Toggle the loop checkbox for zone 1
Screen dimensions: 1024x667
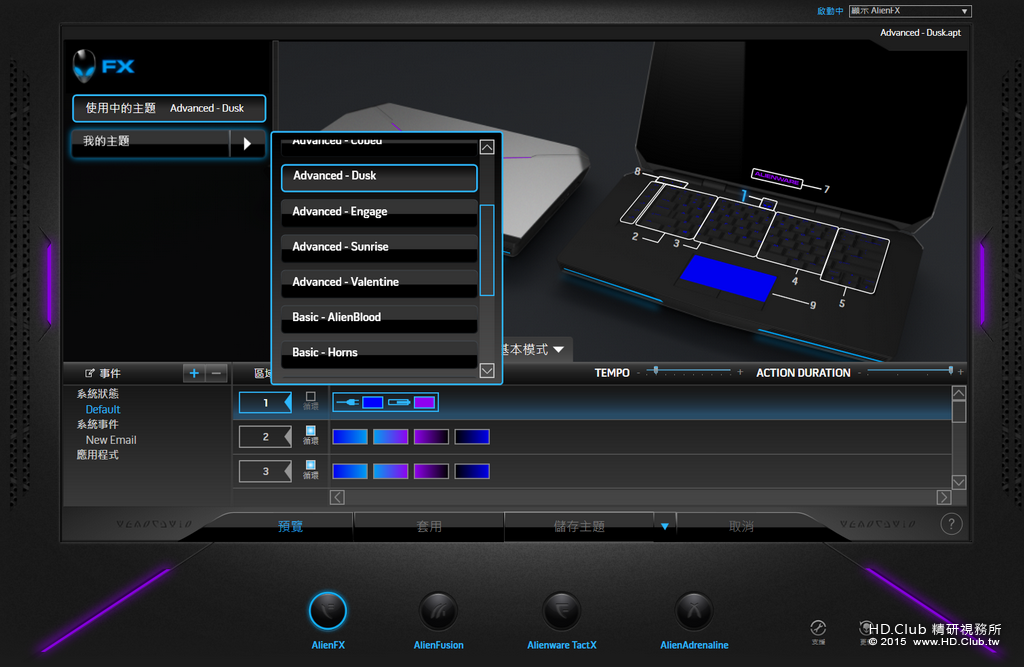[x=311, y=397]
